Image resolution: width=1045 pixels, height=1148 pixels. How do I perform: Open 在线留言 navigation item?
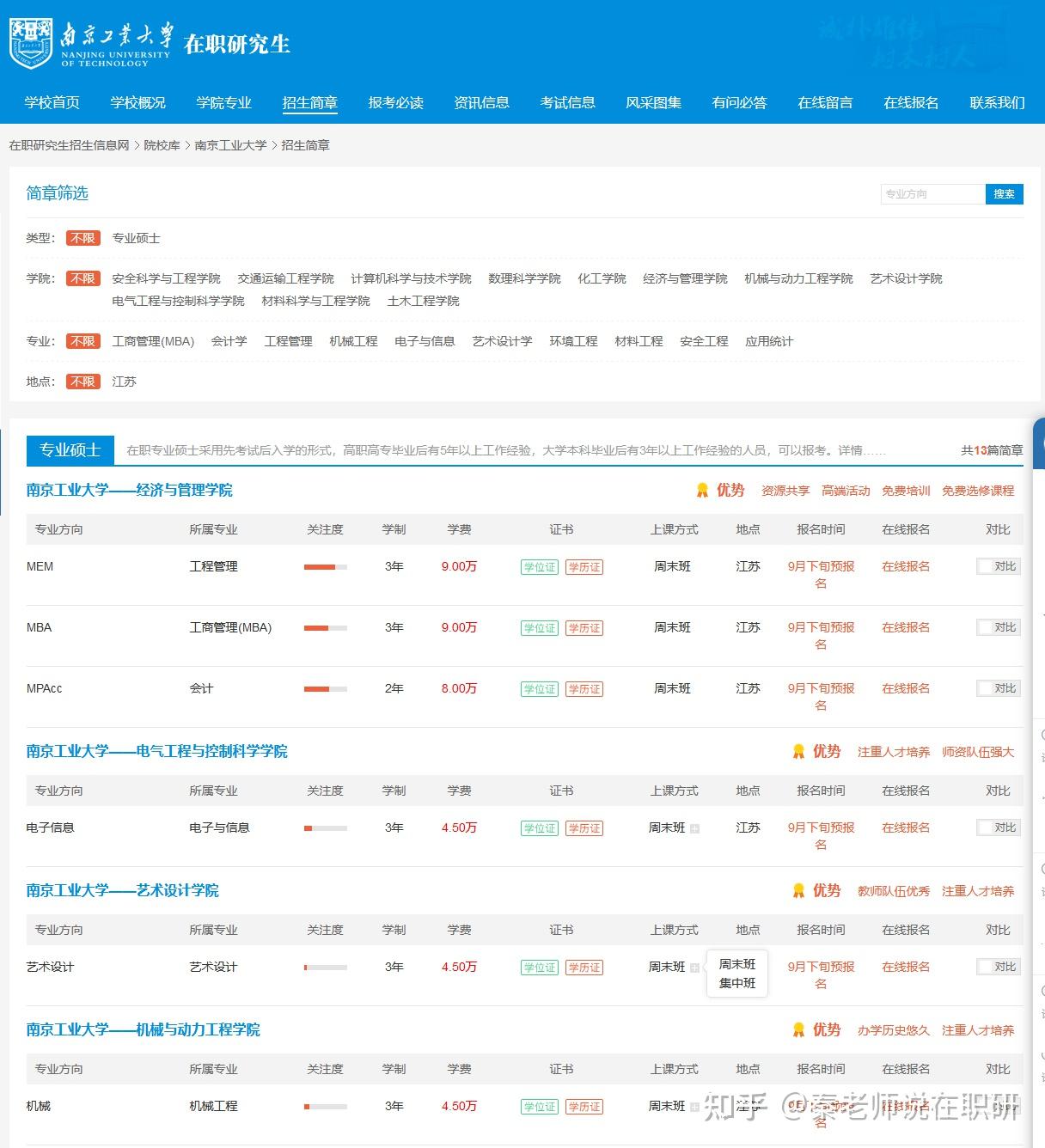826,102
